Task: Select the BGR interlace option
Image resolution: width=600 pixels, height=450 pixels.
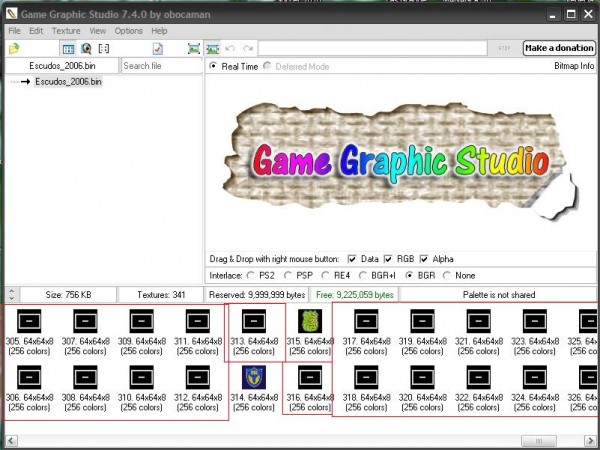Action: click(x=409, y=276)
